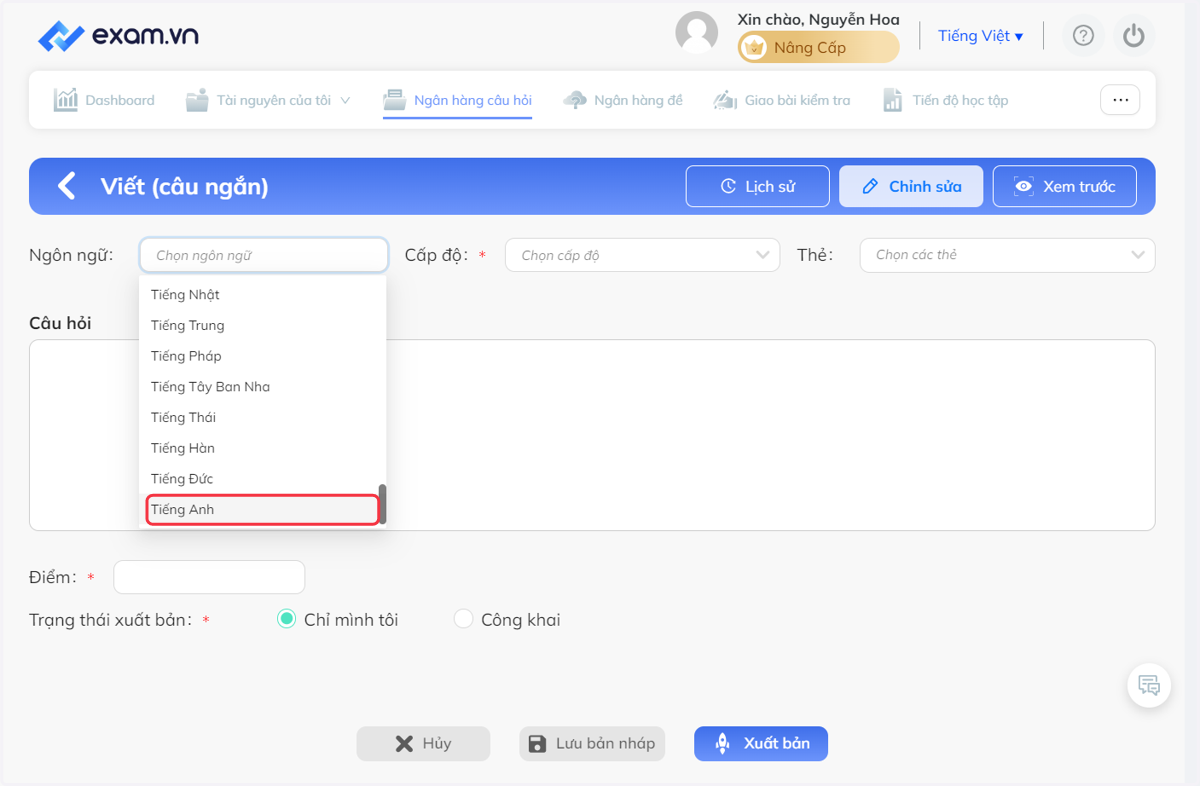The height and width of the screenshot is (786, 1200).
Task: Select the Tiếng Đức option
Action: [262, 479]
